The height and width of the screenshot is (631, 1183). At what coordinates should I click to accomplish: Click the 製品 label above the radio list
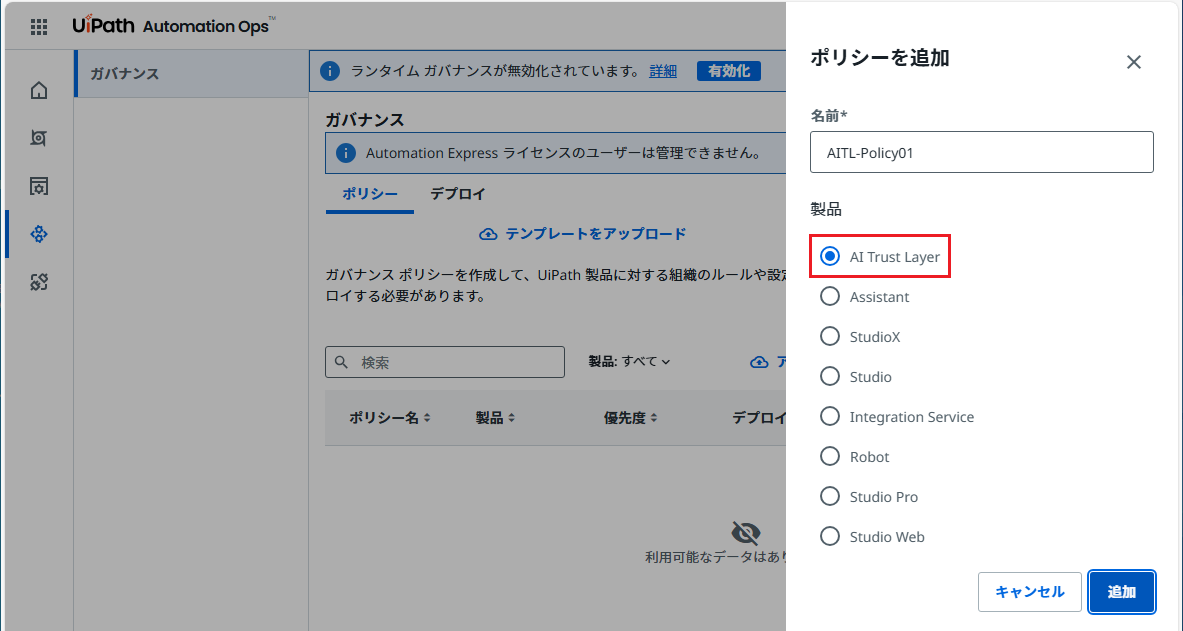pos(826,209)
